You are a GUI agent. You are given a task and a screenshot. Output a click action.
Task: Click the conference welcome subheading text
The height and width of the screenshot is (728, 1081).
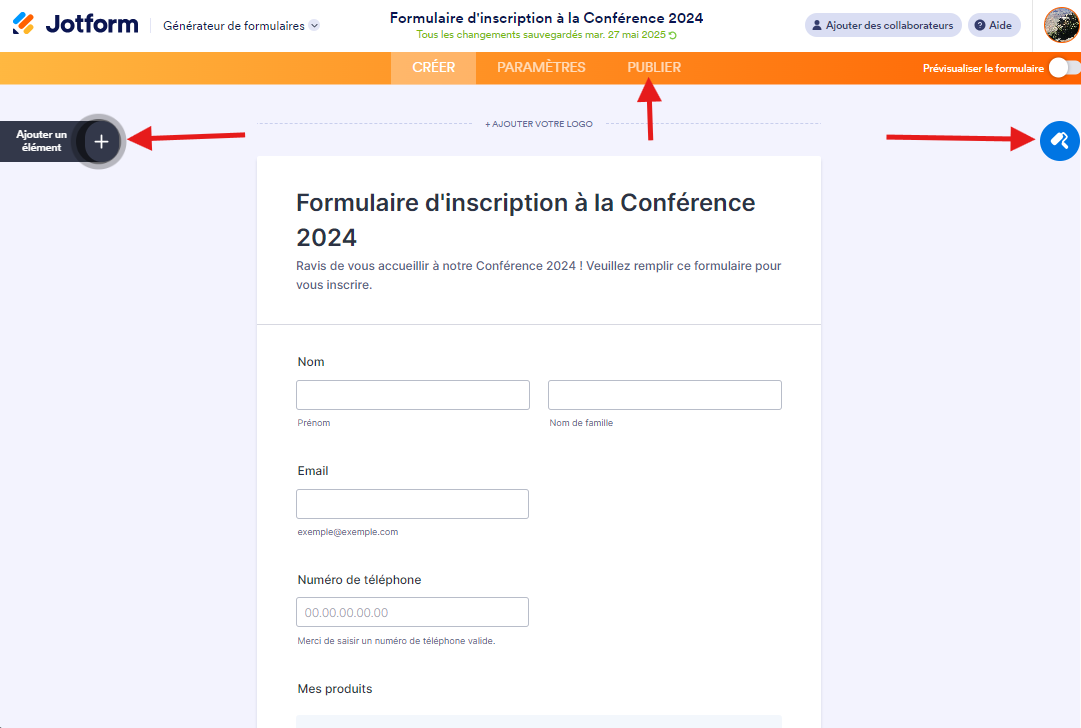coord(538,275)
